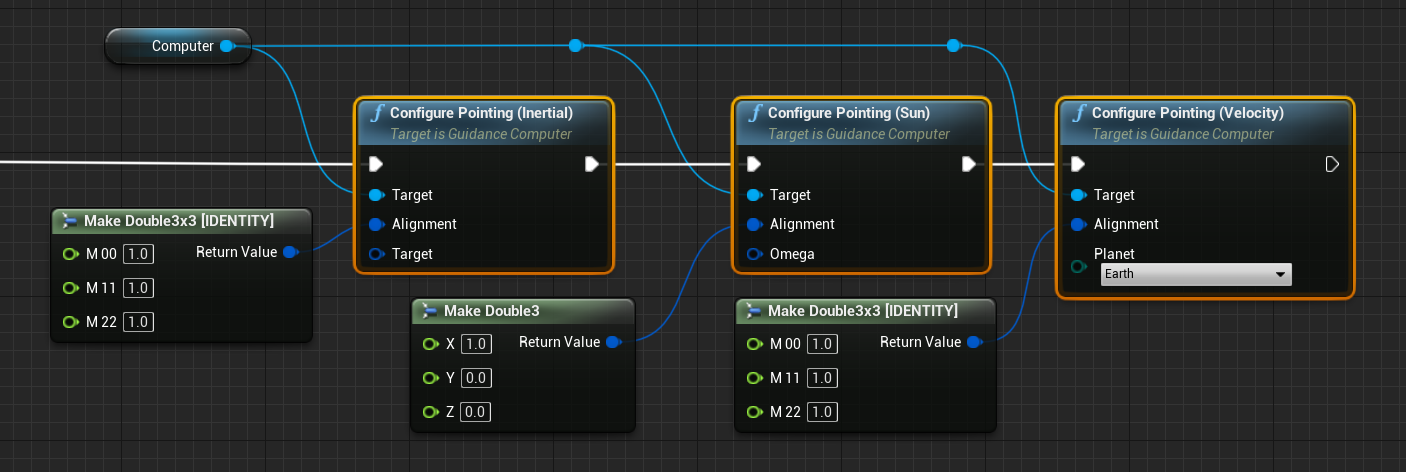This screenshot has width=1406, height=472.
Task: Click the function icon on Configure Pointing (Velocity)
Action: coord(1078,113)
